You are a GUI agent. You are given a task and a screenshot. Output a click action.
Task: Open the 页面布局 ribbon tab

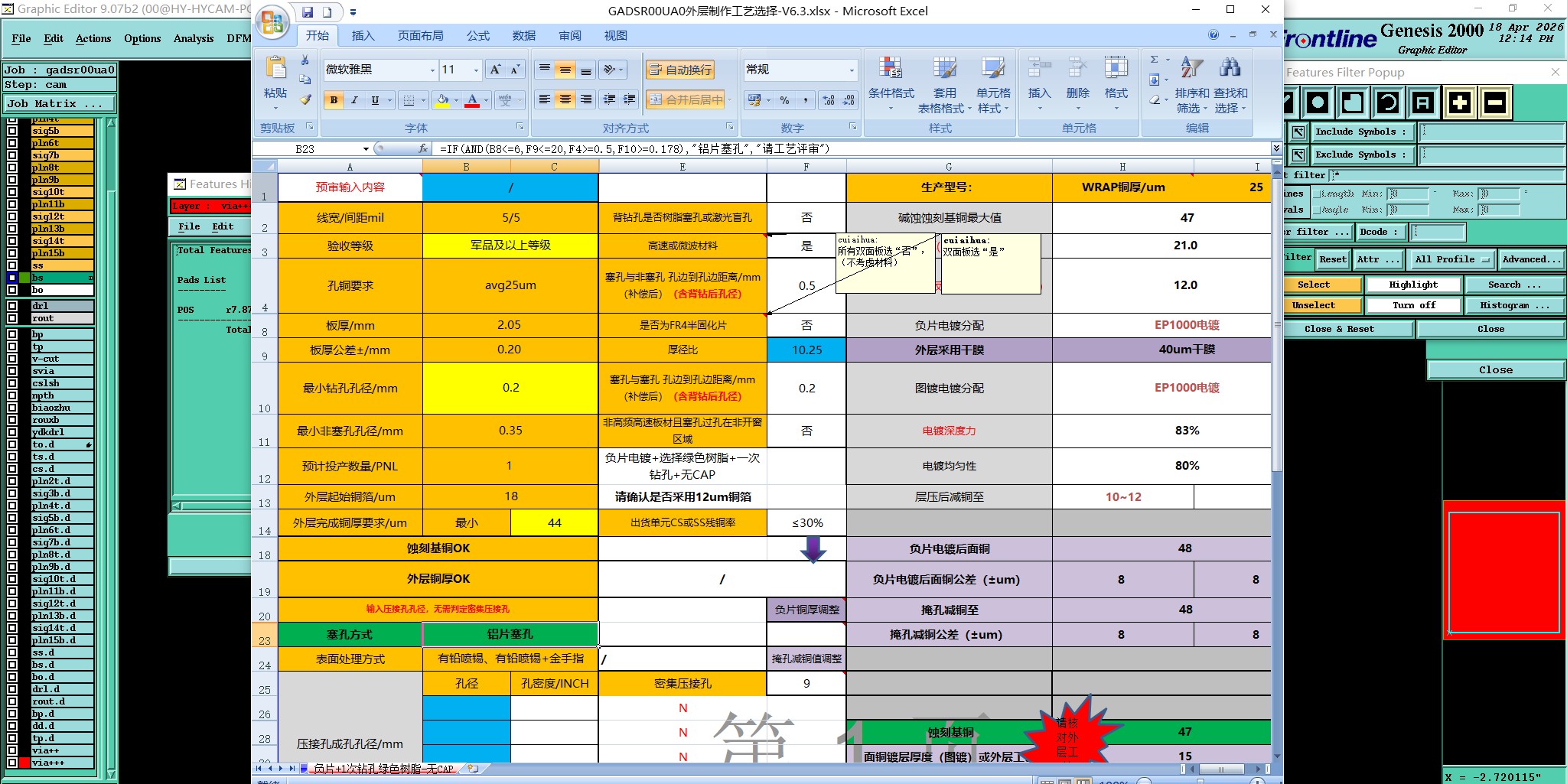click(420, 35)
